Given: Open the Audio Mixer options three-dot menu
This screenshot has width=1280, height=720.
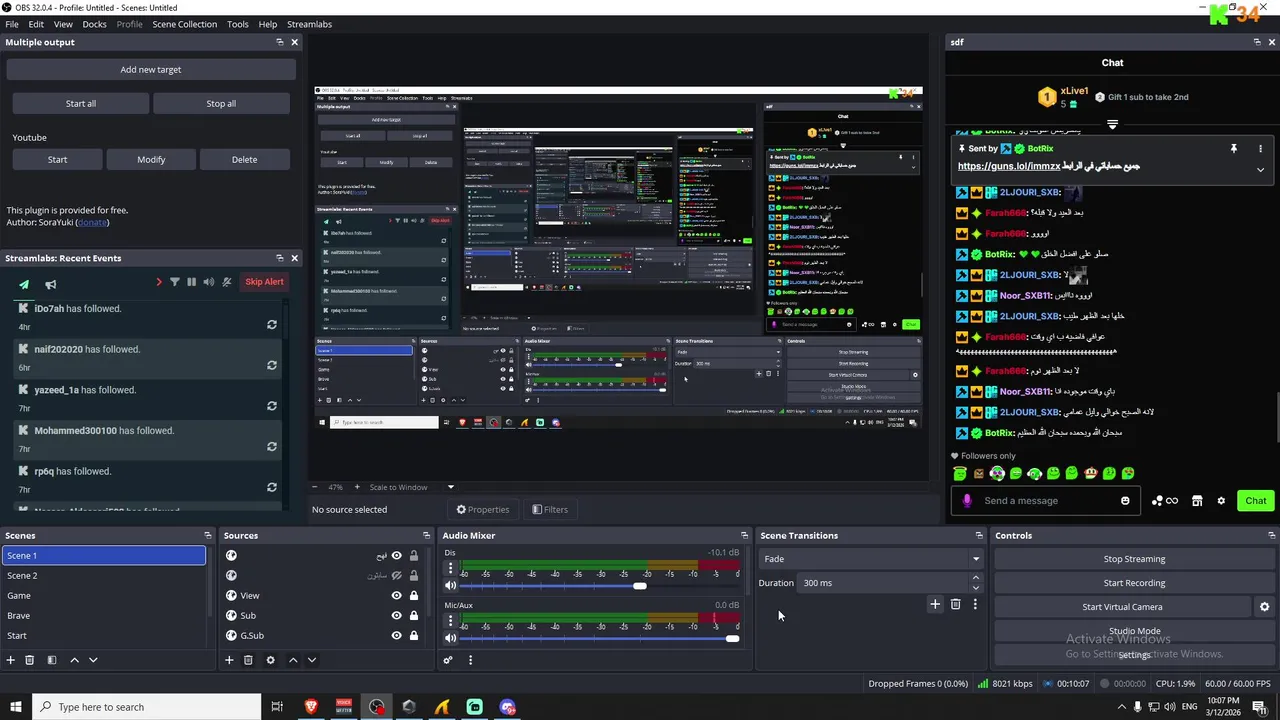Looking at the screenshot, I should click(x=470, y=660).
